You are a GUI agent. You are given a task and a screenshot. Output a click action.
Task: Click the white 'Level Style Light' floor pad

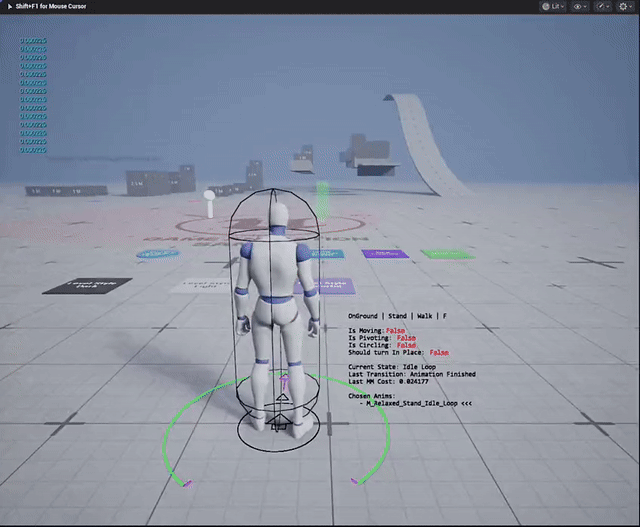202,286
